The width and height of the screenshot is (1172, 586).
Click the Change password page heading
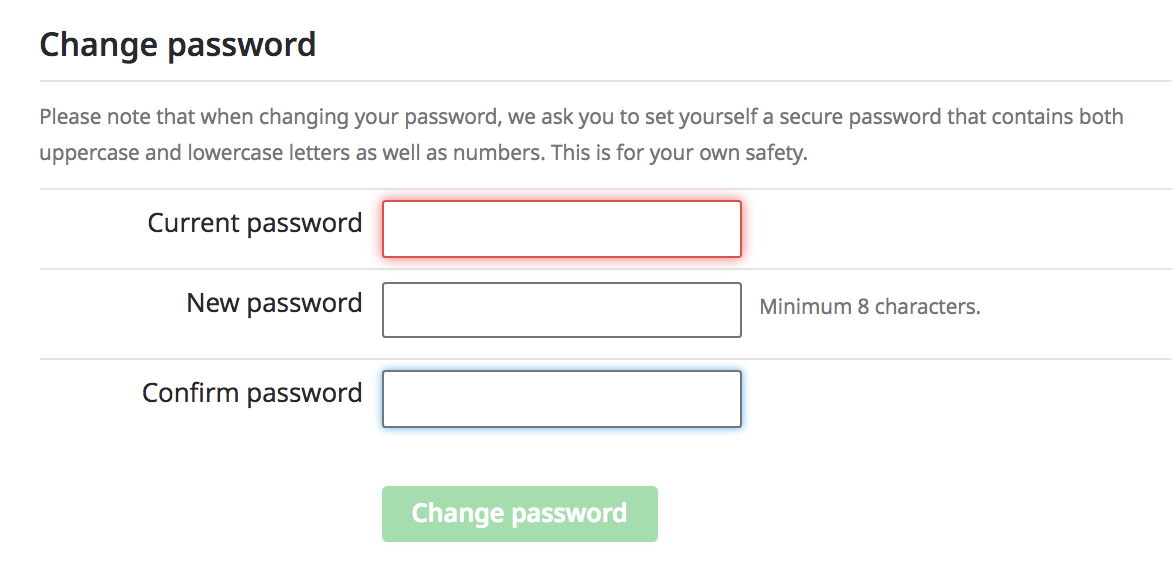point(178,44)
